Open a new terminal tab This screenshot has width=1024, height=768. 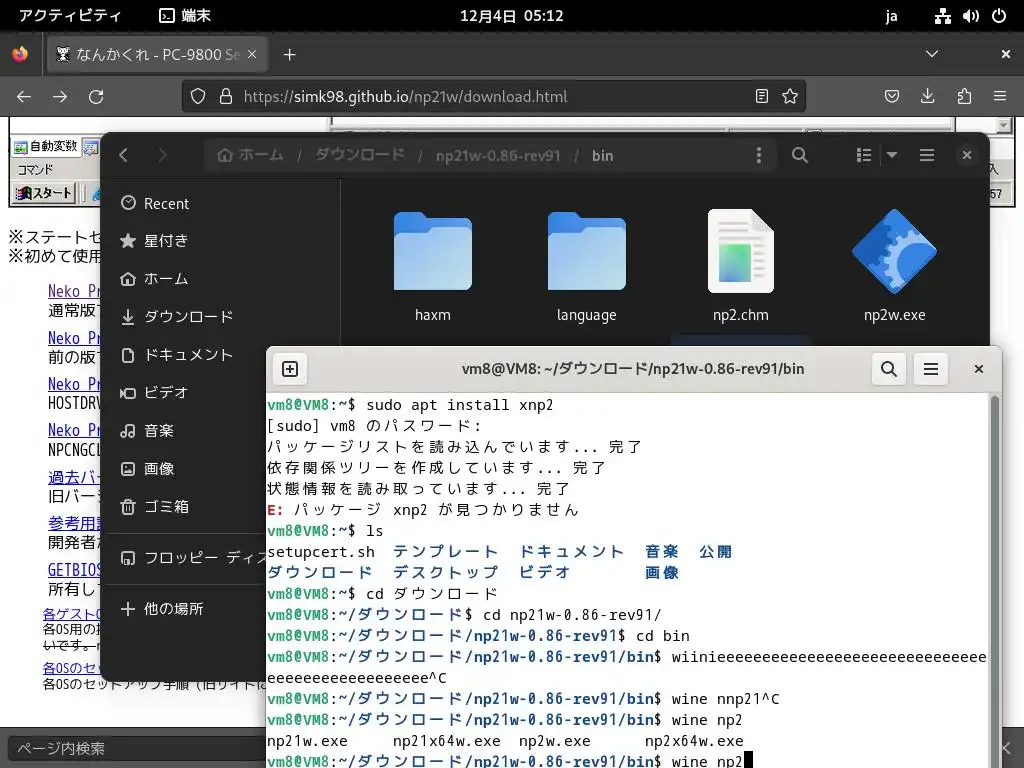[290, 369]
